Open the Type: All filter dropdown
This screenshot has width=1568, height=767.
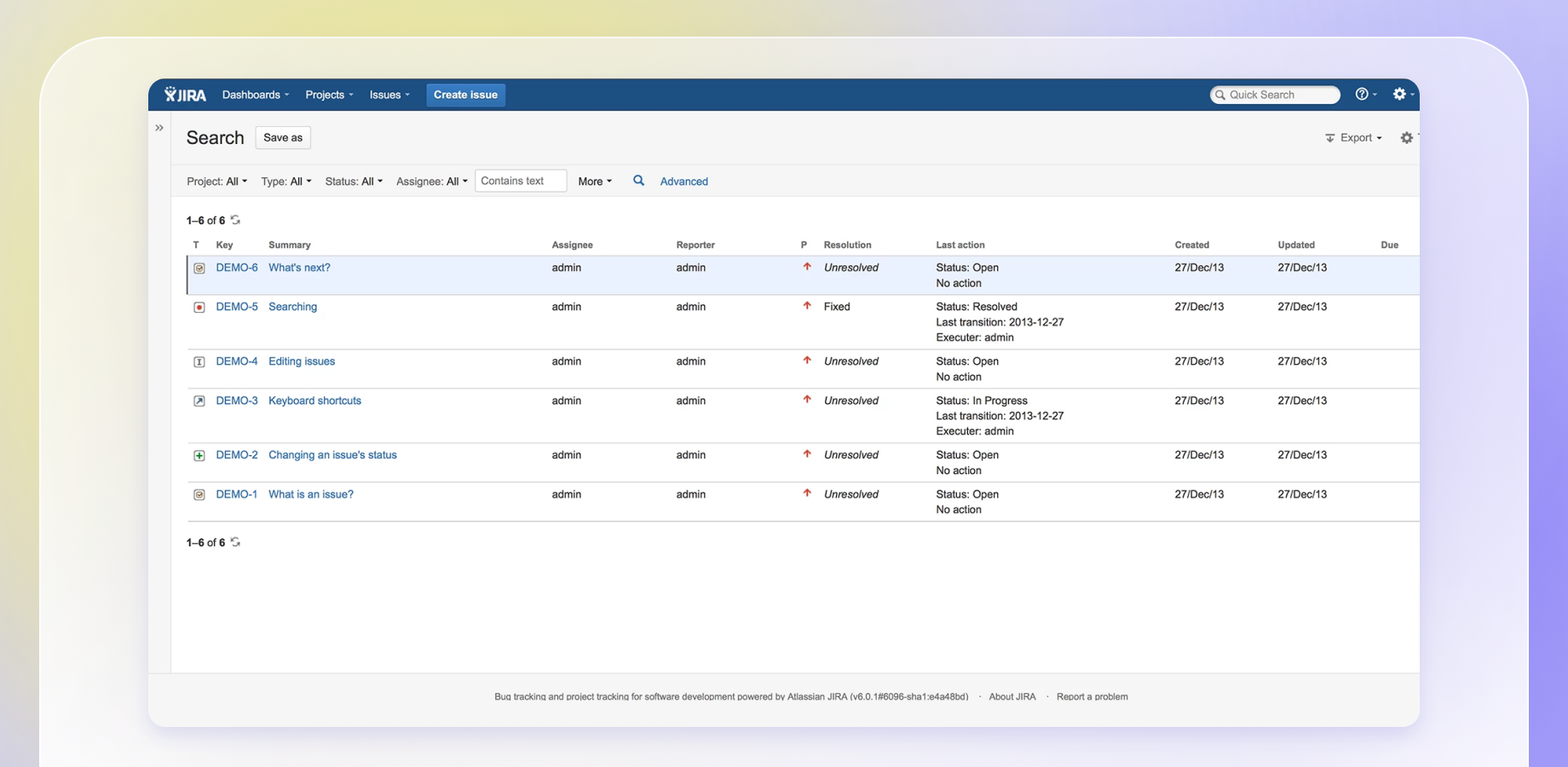coord(286,182)
